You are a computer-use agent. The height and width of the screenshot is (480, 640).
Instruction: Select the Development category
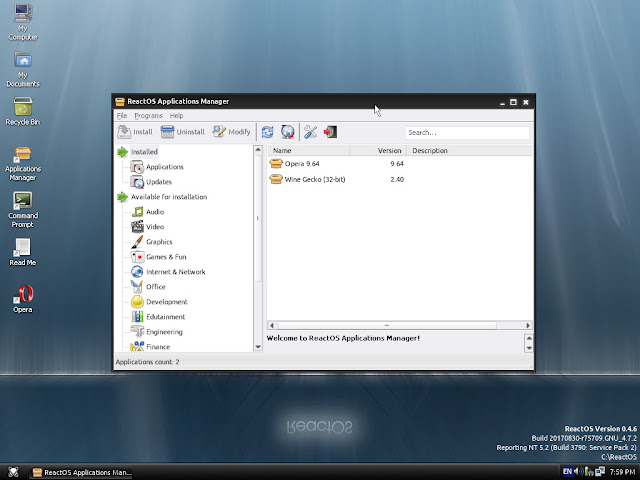pos(167,302)
